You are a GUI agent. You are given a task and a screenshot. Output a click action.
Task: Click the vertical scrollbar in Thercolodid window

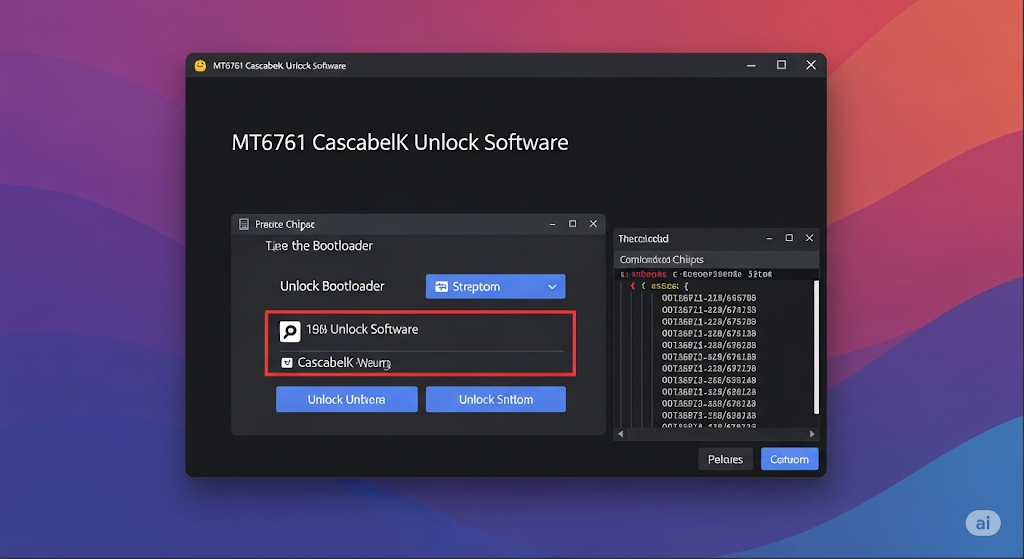[816, 347]
